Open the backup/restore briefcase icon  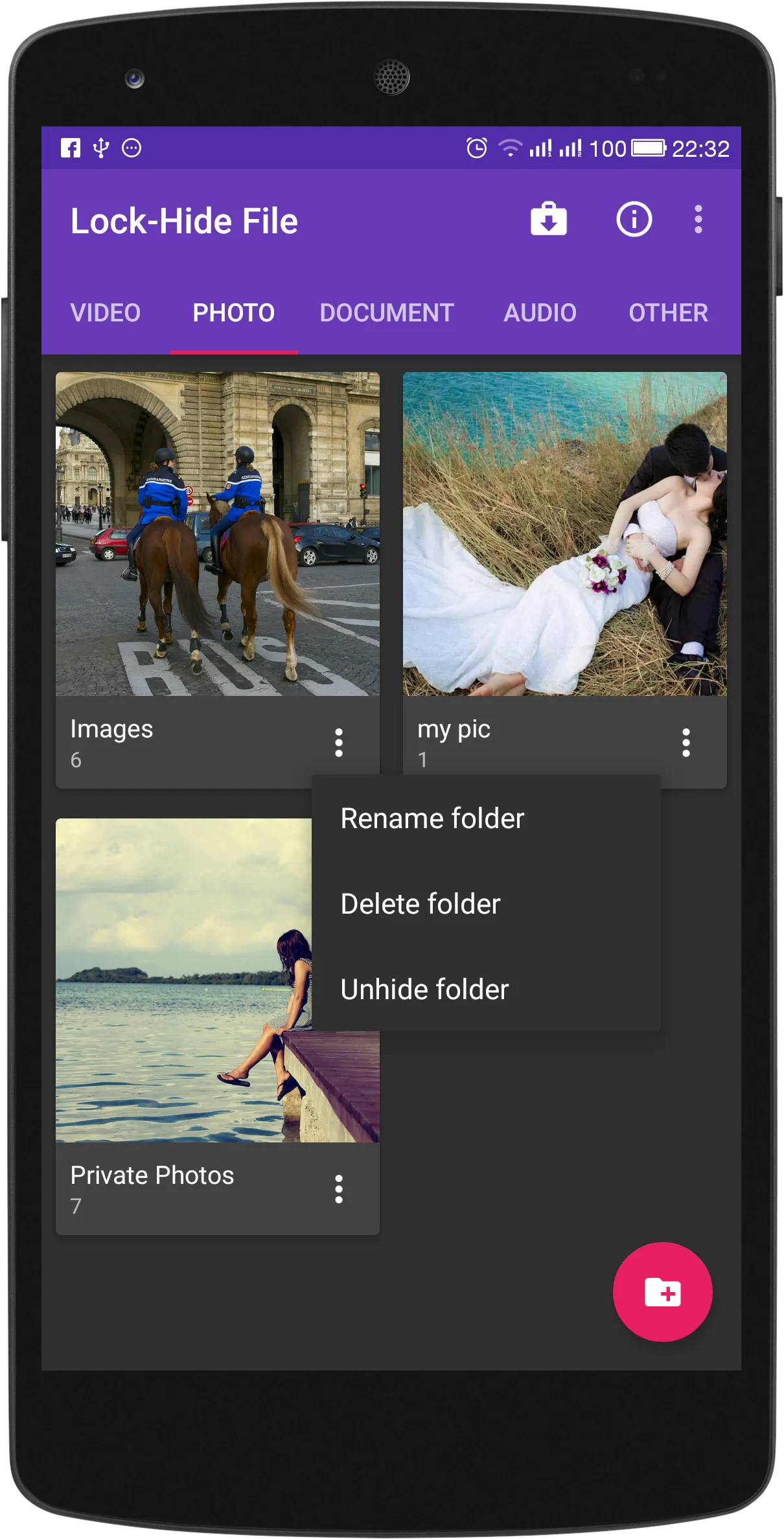tap(548, 220)
